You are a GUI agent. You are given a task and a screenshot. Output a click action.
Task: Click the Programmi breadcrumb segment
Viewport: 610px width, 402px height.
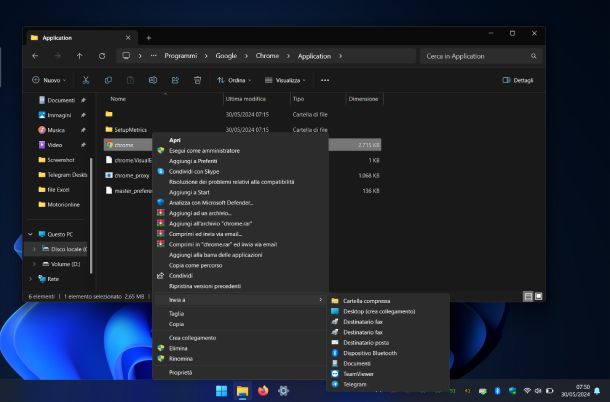[x=181, y=56]
